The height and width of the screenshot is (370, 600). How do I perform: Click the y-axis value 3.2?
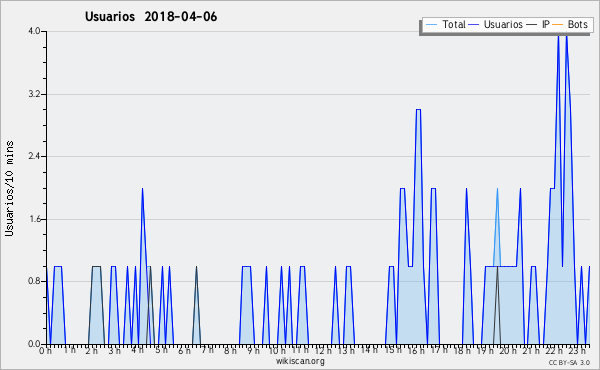tap(34, 94)
